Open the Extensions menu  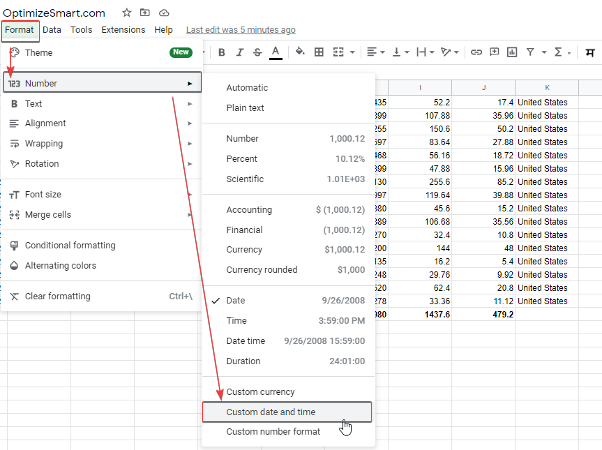[123, 30]
